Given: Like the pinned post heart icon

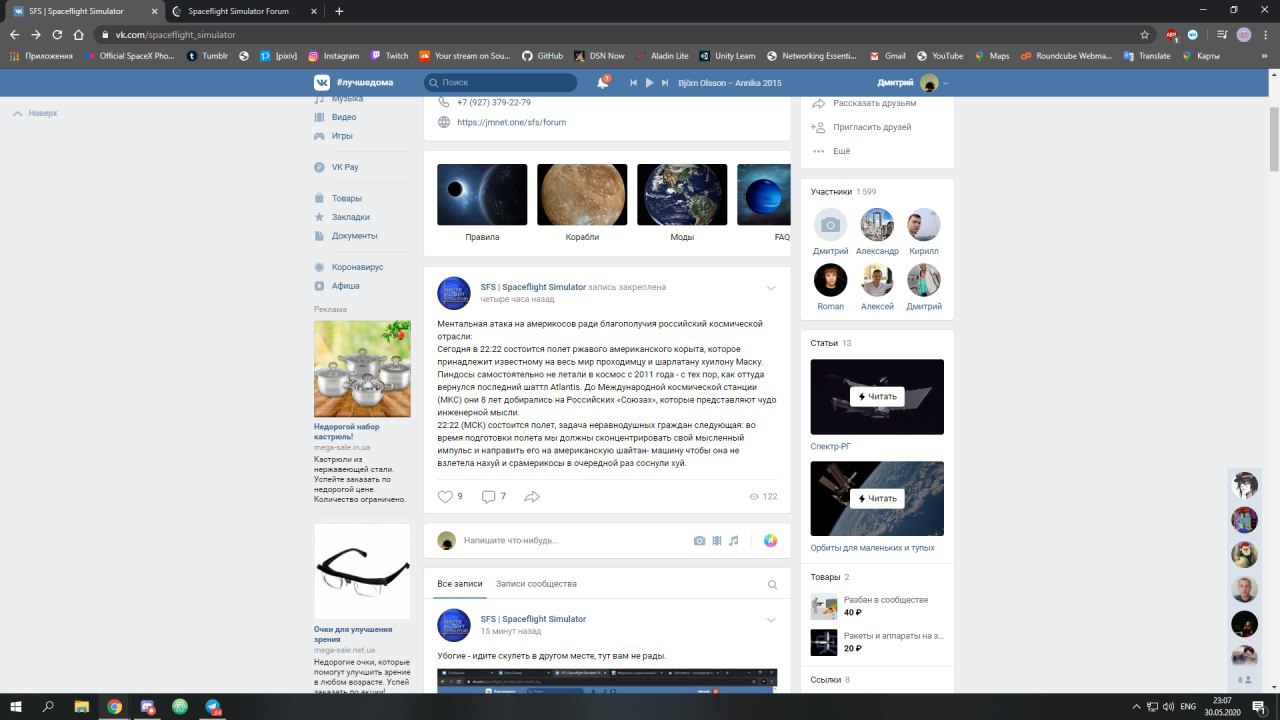Looking at the screenshot, I should 445,496.
